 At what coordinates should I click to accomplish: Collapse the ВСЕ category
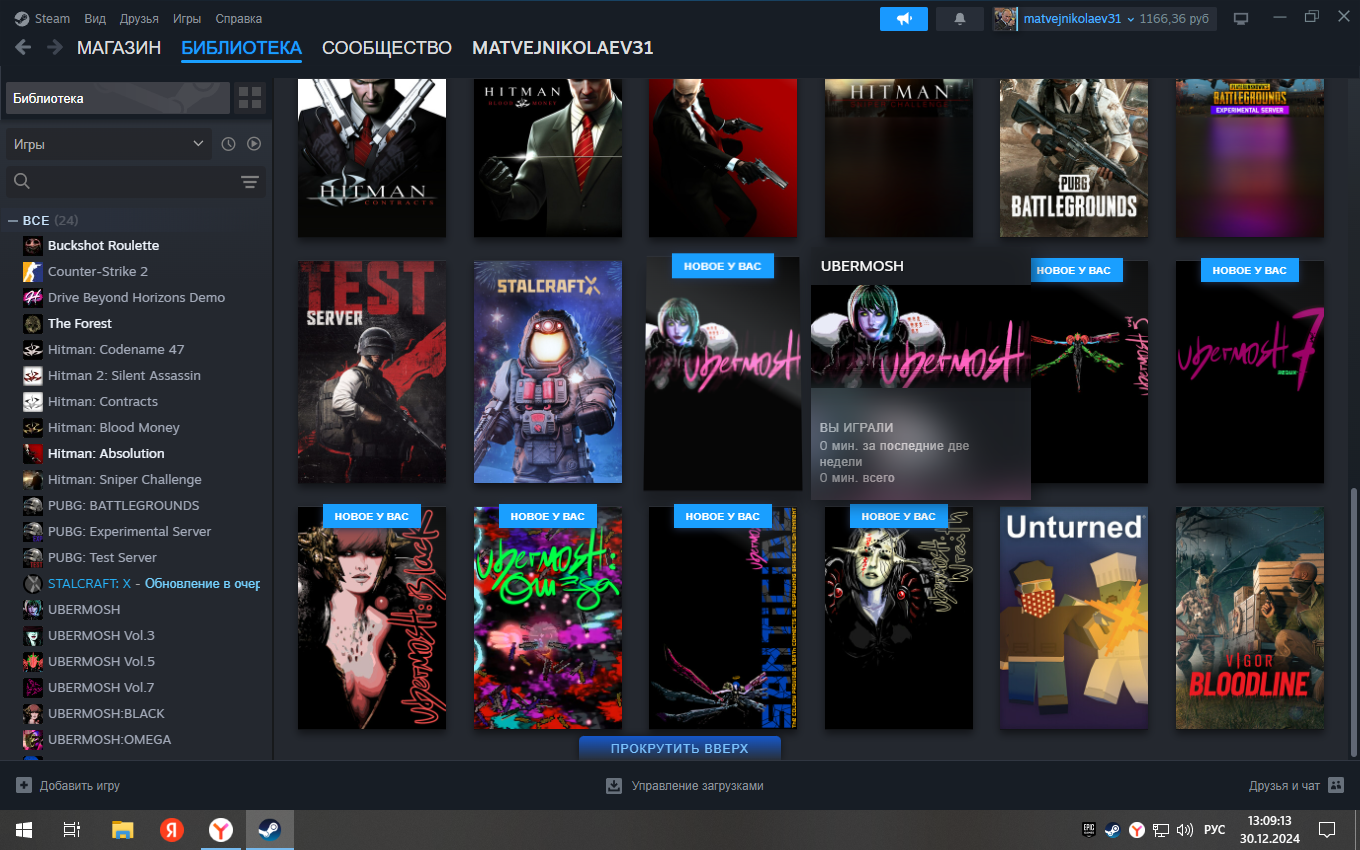pyautogui.click(x=14, y=220)
